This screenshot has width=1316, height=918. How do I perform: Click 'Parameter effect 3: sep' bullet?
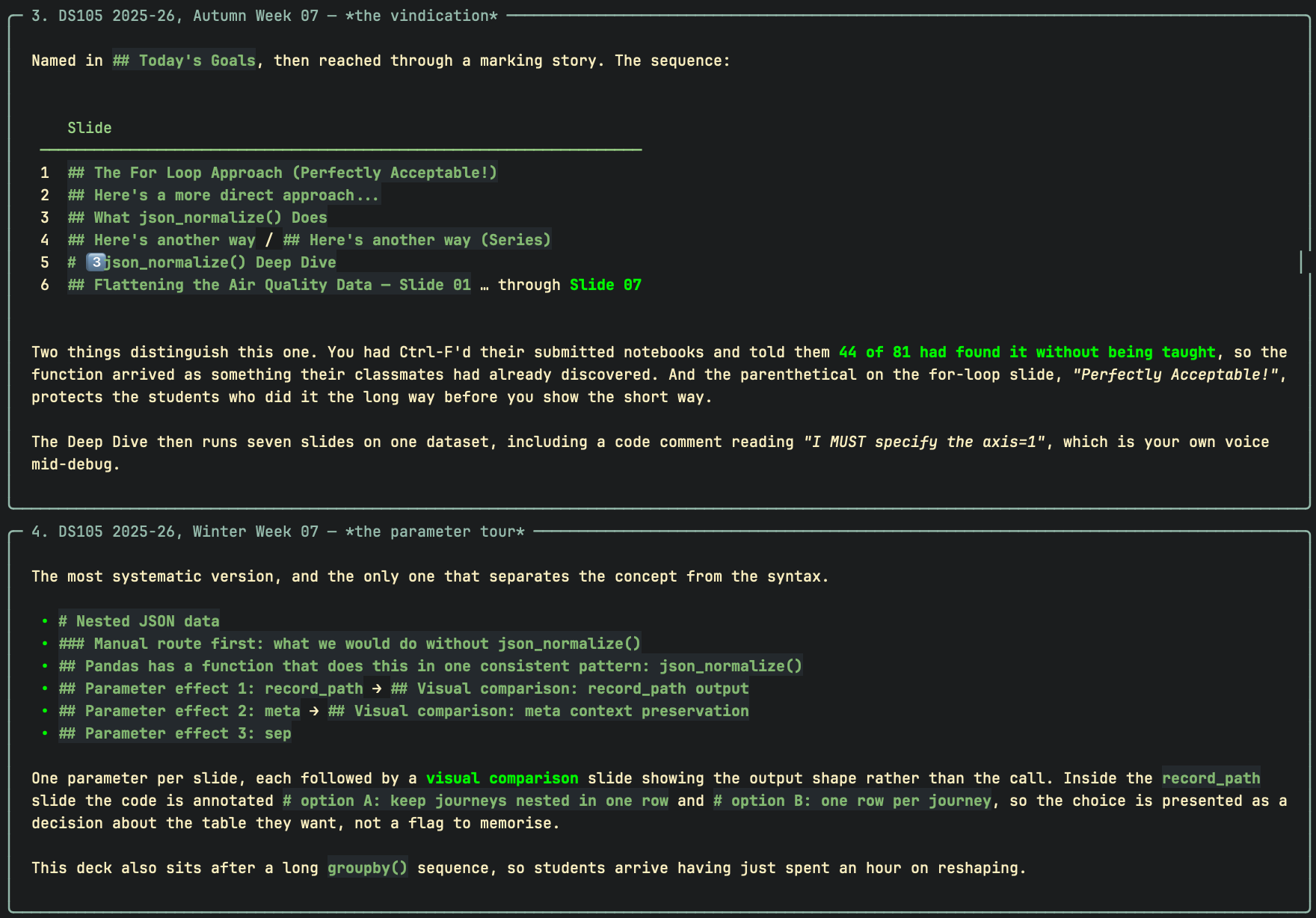coord(175,733)
